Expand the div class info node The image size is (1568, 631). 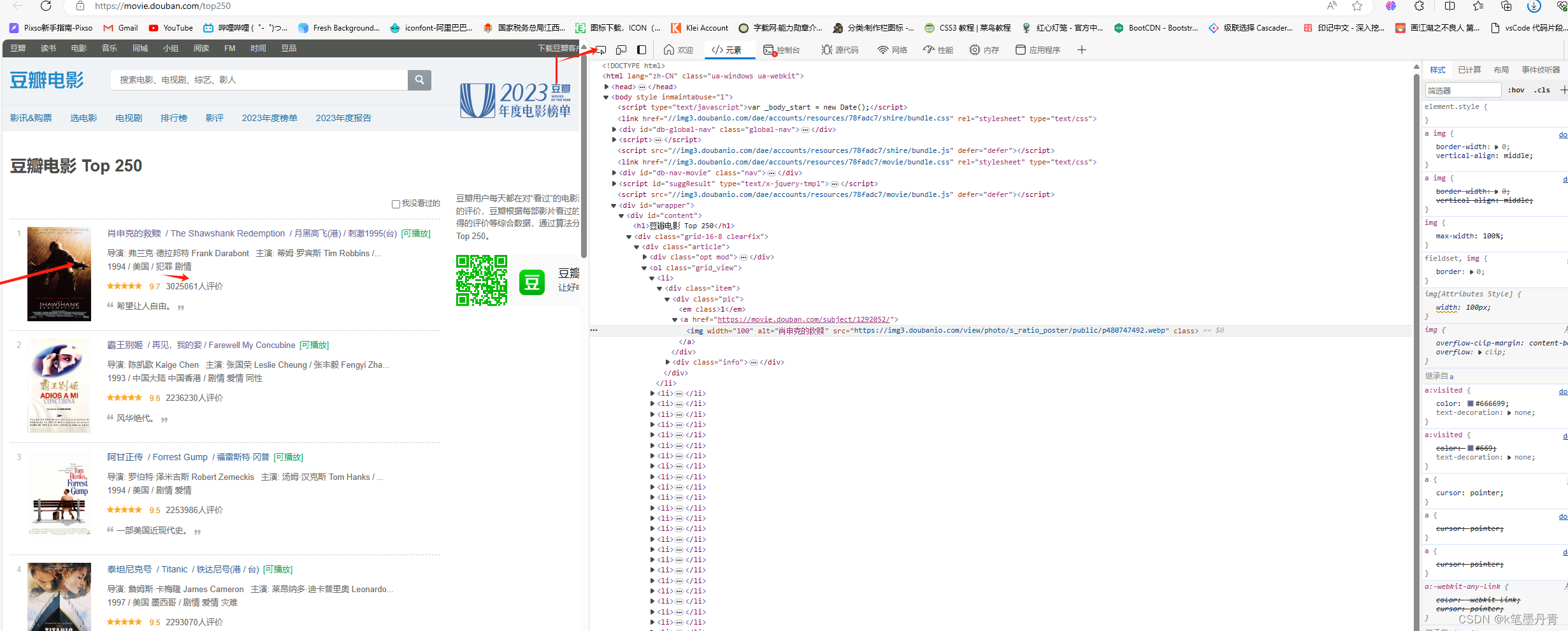click(x=668, y=362)
